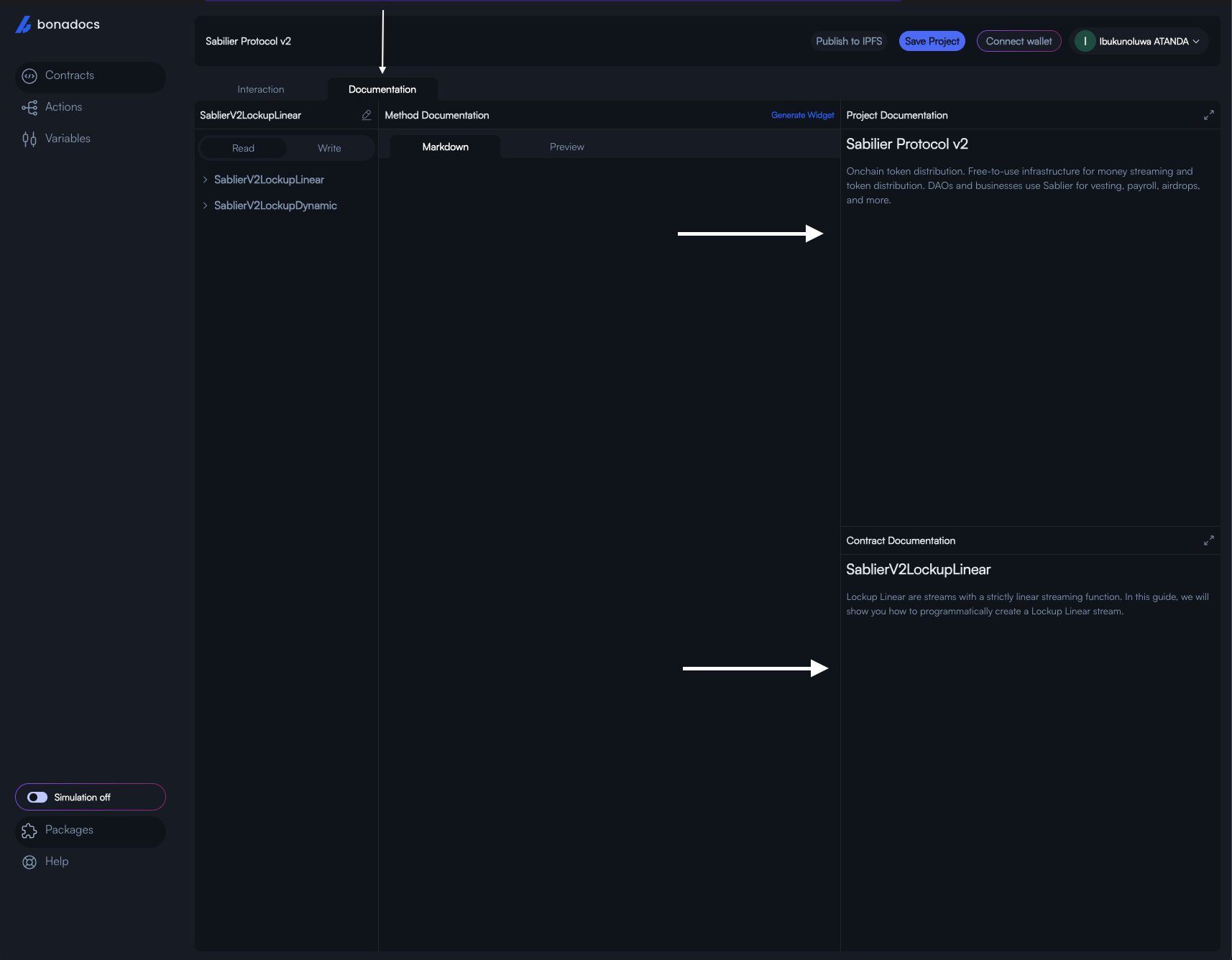Click the Contract Documentation heading
Screen dimensions: 1232x960
(901, 540)
